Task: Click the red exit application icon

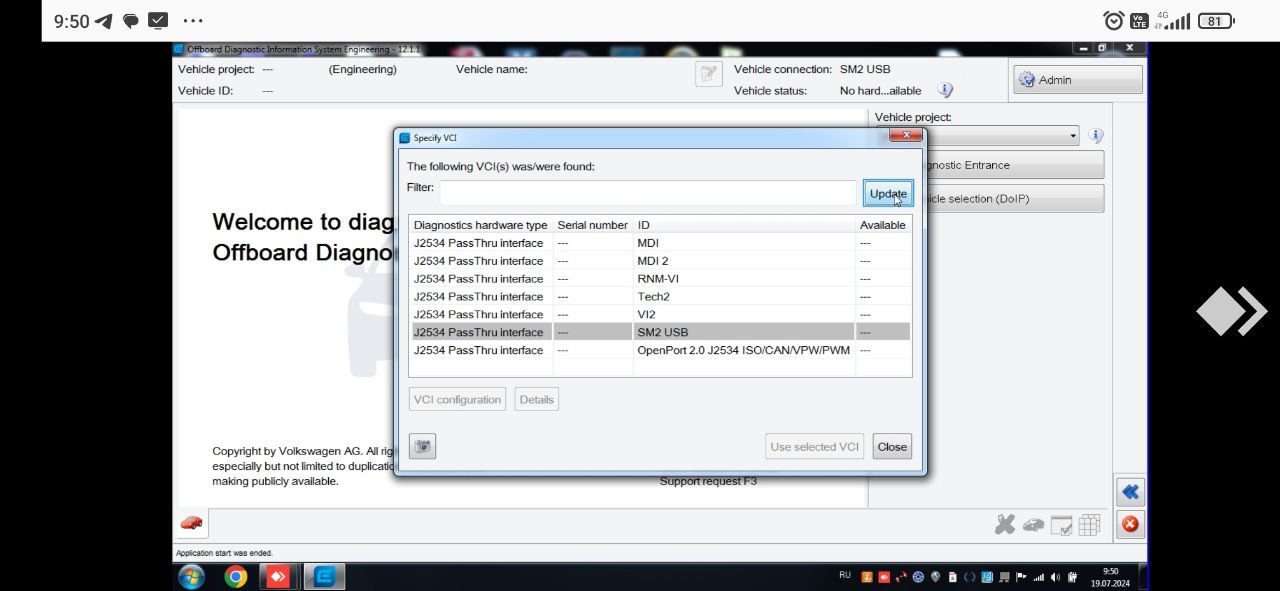Action: 1130,524
